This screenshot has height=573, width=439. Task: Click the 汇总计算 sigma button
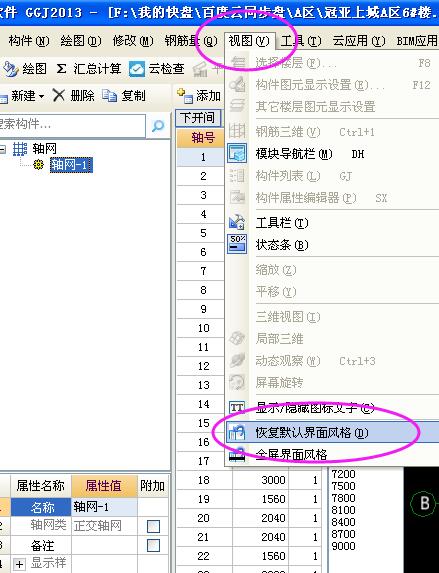pos(88,69)
